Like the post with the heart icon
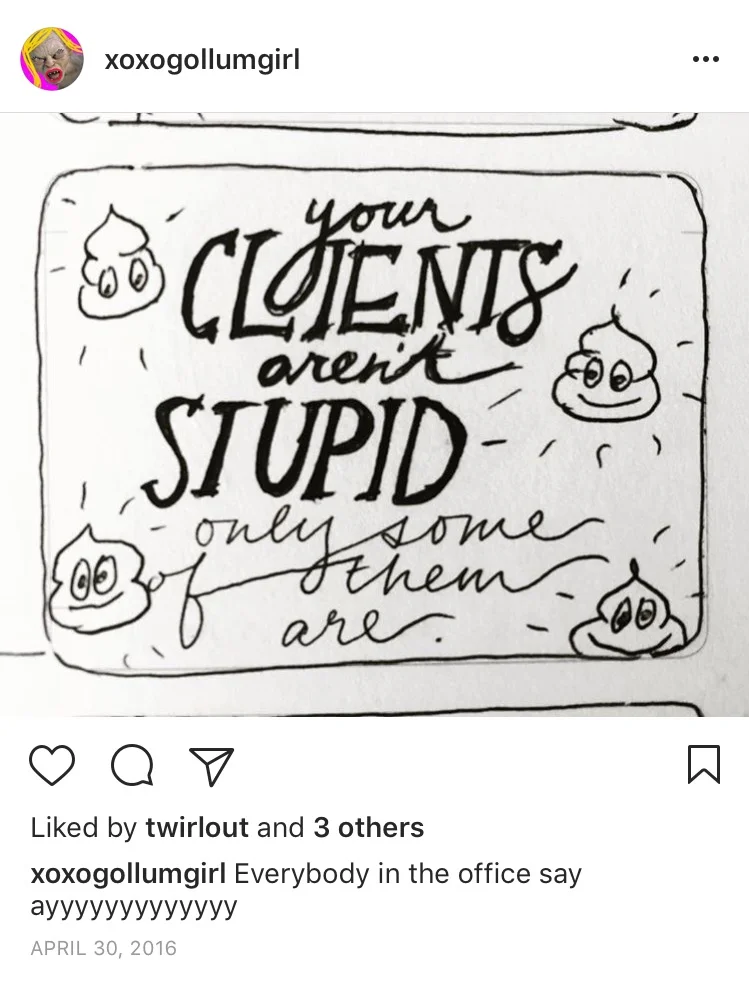This screenshot has height=996, width=749. coord(52,765)
